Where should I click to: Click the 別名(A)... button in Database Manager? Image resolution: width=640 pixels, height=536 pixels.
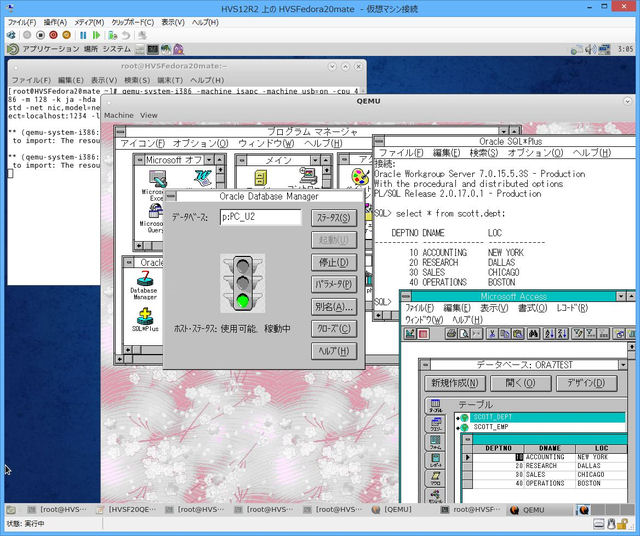point(334,307)
